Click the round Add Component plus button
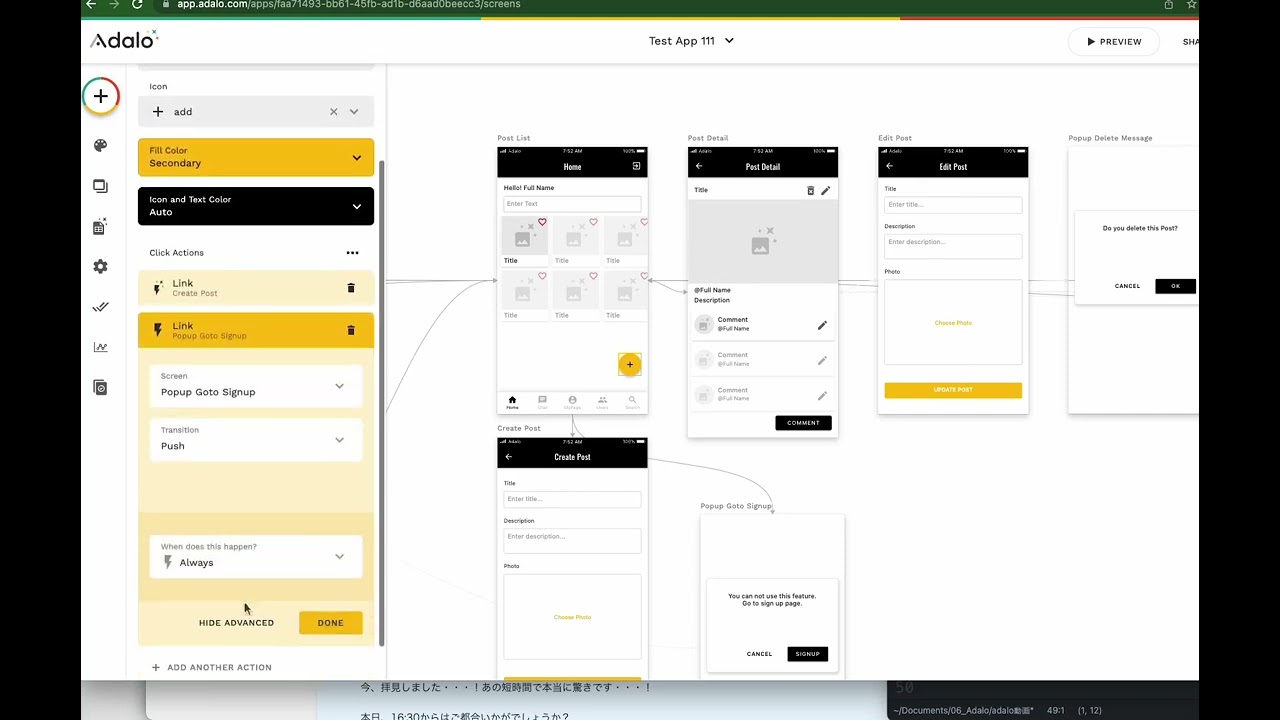Image resolution: width=1280 pixels, height=720 pixels. 101,96
